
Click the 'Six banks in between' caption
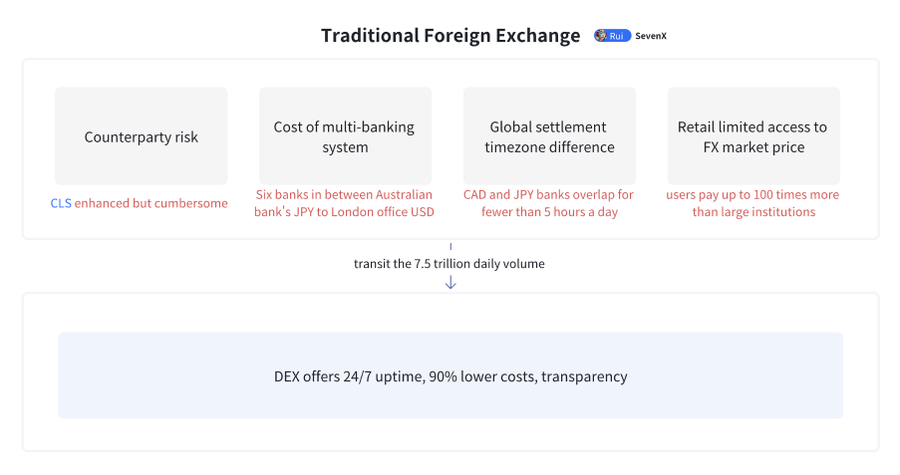pyautogui.click(x=345, y=194)
